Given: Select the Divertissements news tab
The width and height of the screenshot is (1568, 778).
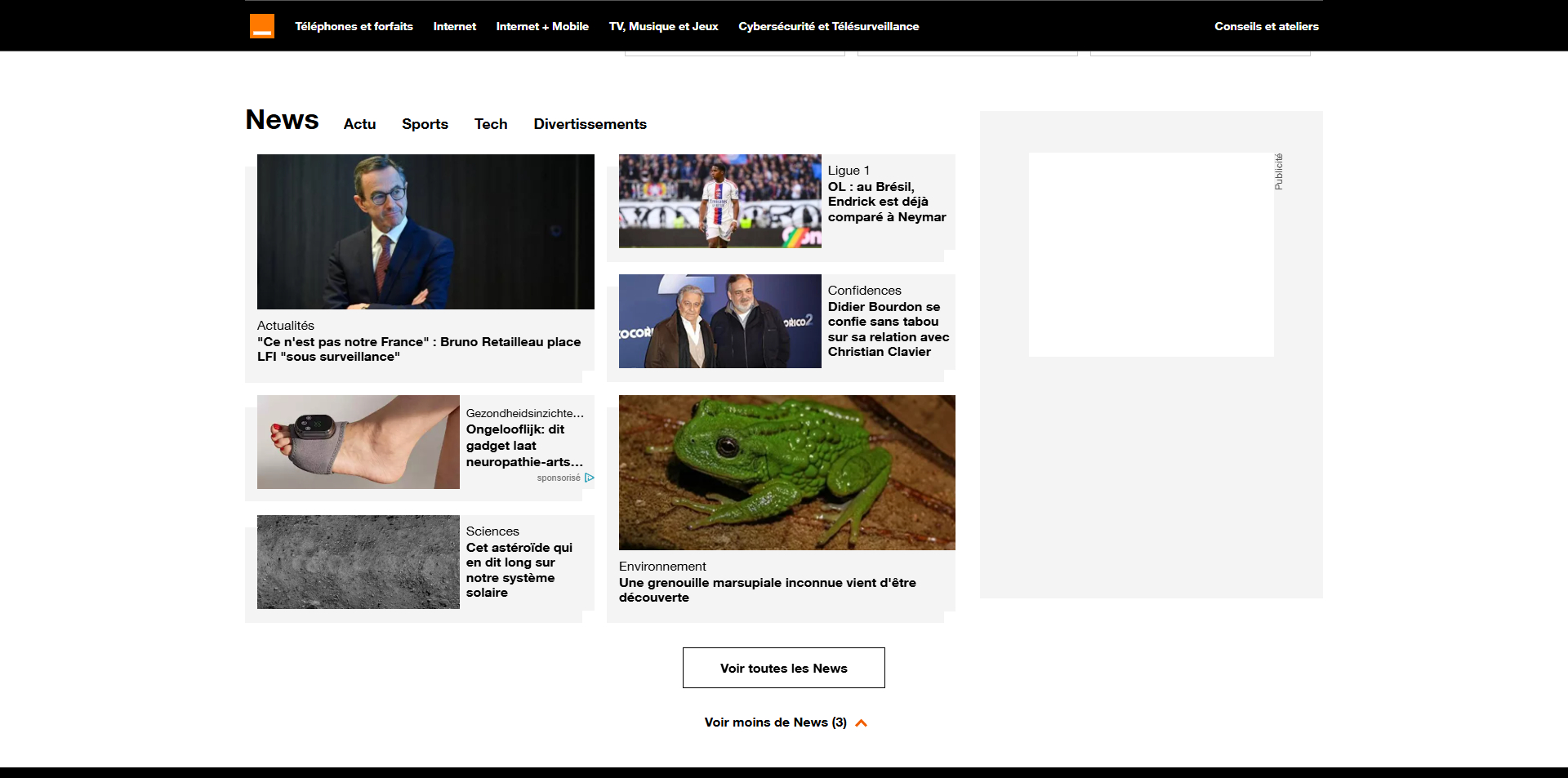Looking at the screenshot, I should (590, 124).
